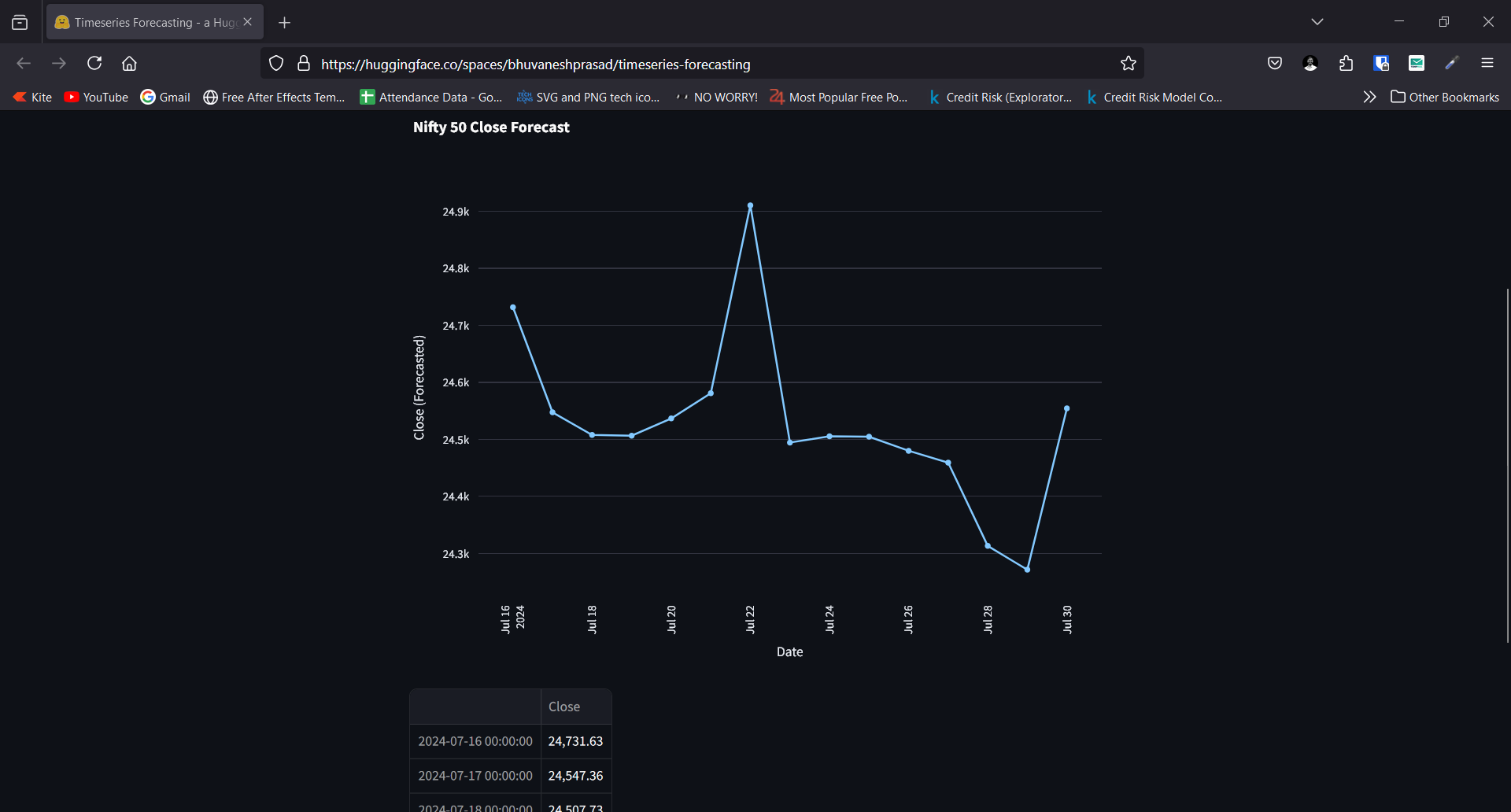1511x812 pixels.
Task: Bookmark this page with star icon
Action: 1129,64
